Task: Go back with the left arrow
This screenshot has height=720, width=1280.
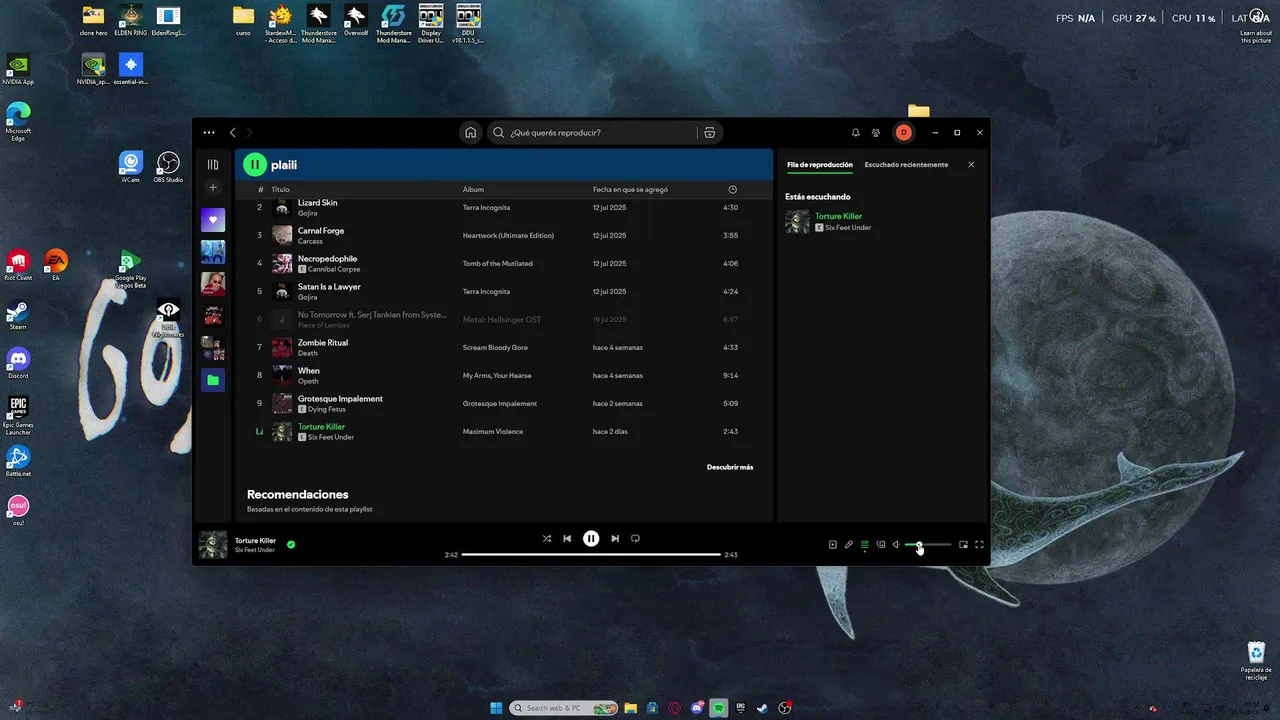Action: pos(233,132)
